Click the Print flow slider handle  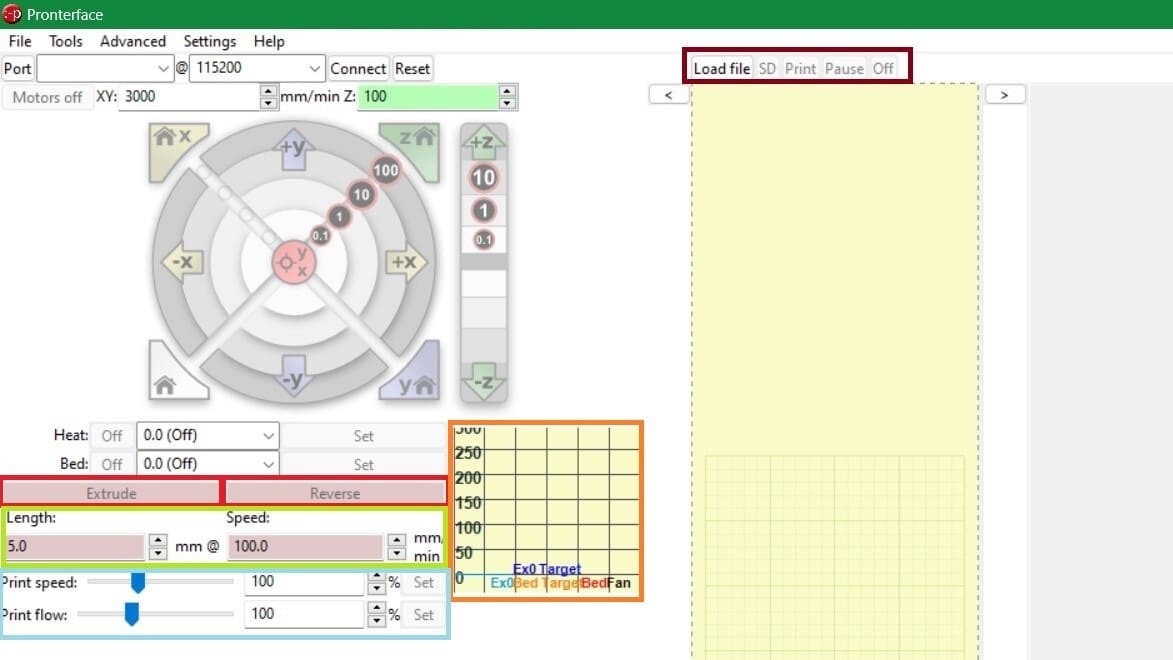[132, 614]
